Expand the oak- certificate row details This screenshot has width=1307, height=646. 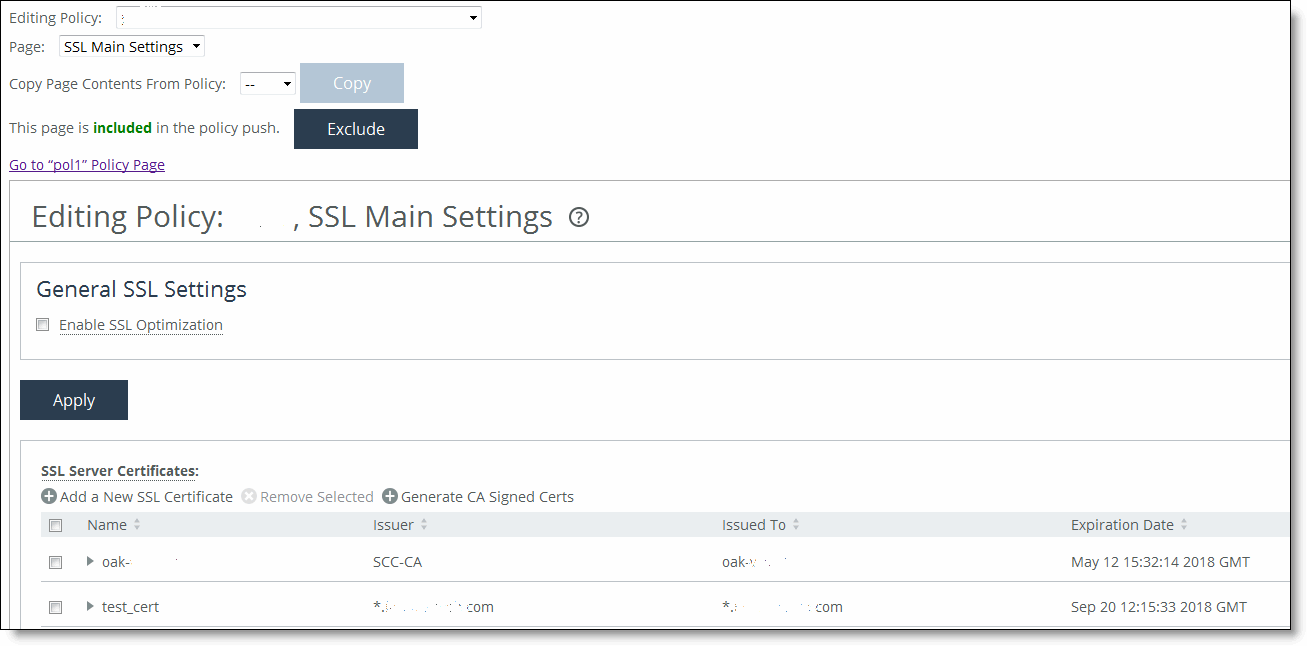click(90, 561)
